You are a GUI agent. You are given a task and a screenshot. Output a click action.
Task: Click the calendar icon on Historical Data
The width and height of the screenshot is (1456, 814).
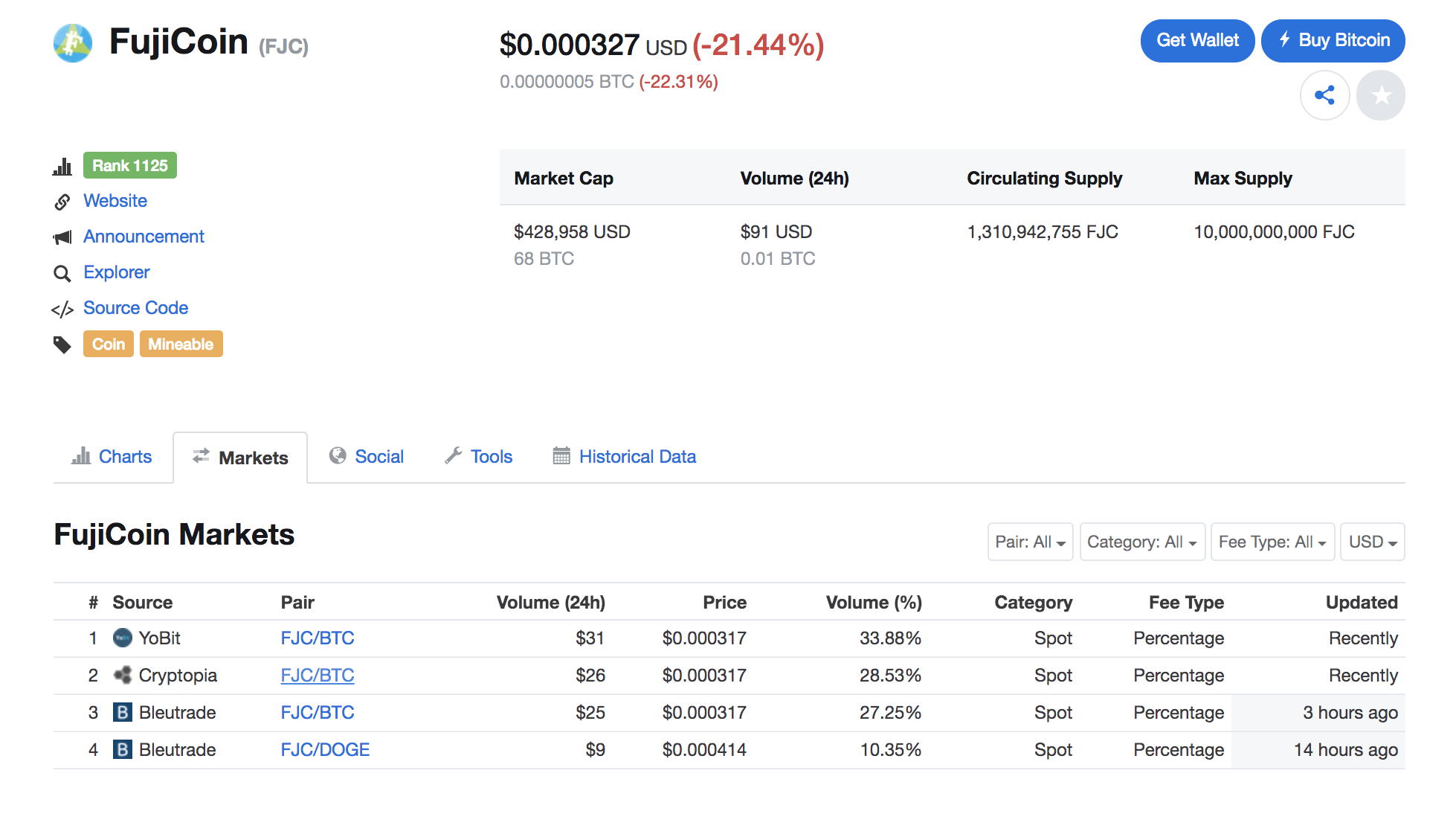[561, 455]
